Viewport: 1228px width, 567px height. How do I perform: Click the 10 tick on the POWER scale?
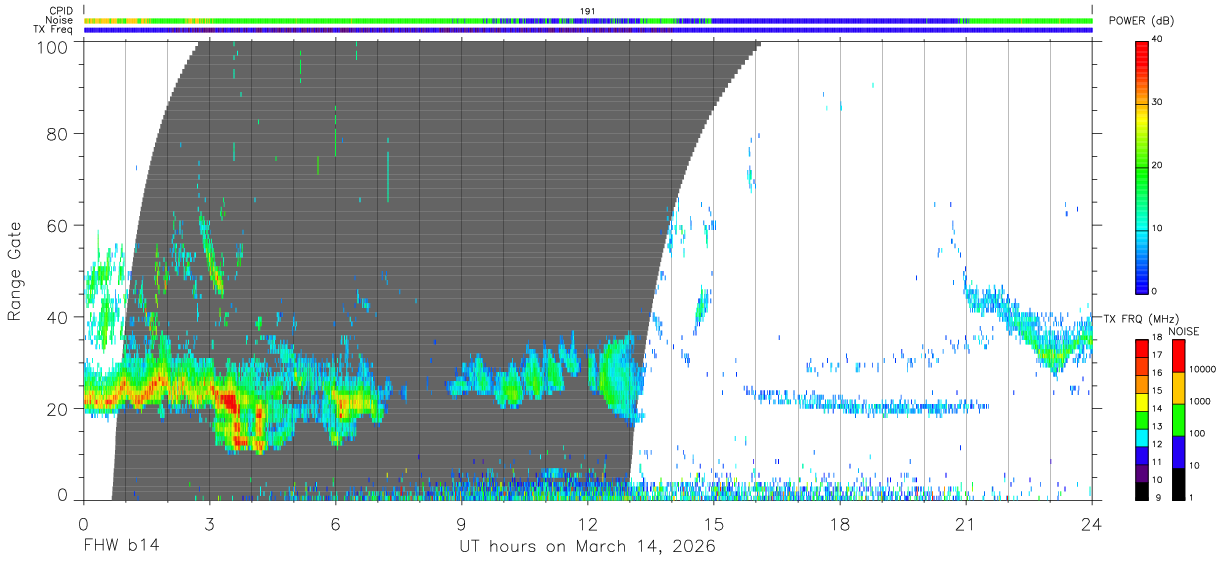(x=1158, y=228)
